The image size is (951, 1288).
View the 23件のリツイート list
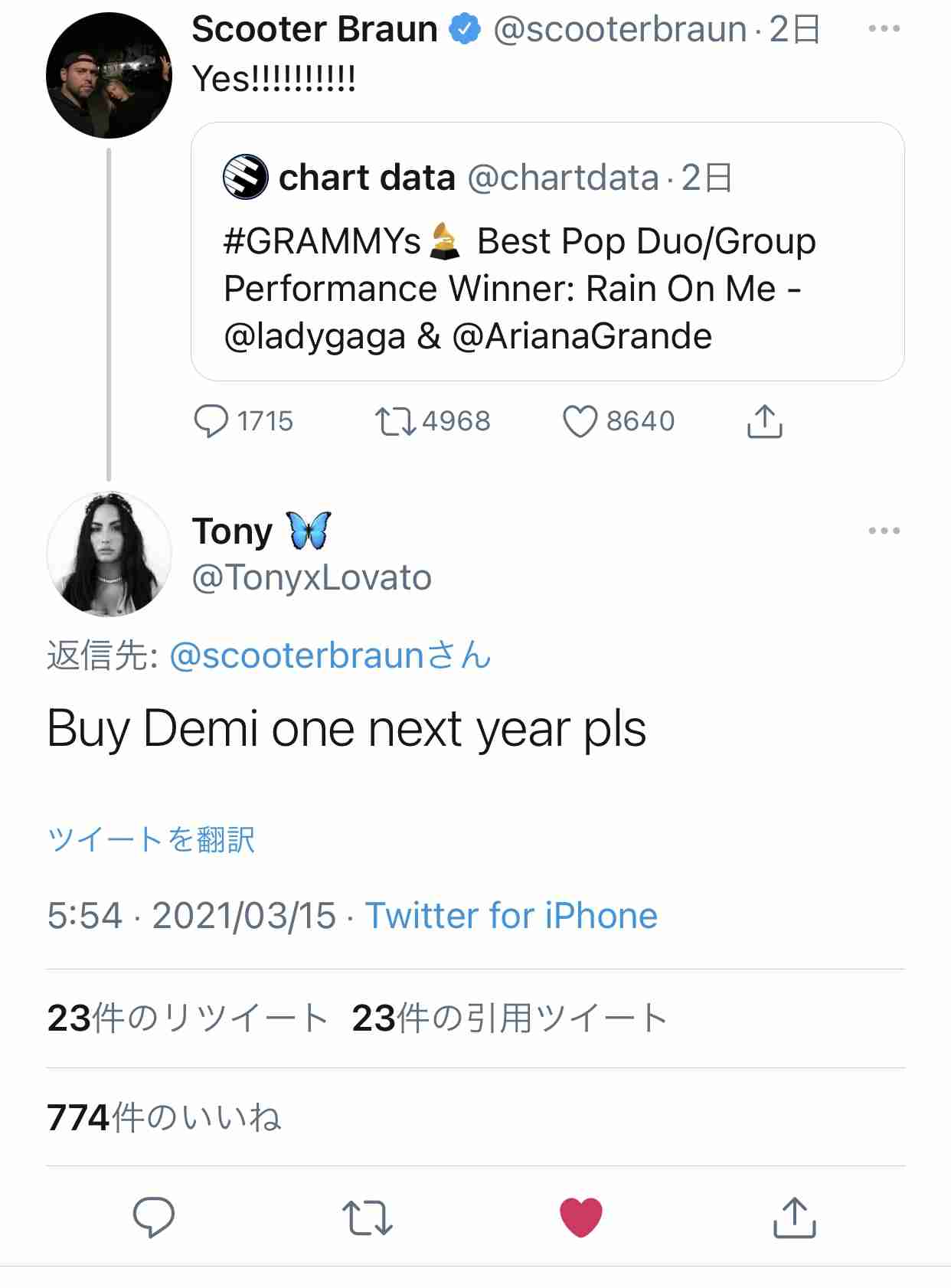click(188, 1018)
